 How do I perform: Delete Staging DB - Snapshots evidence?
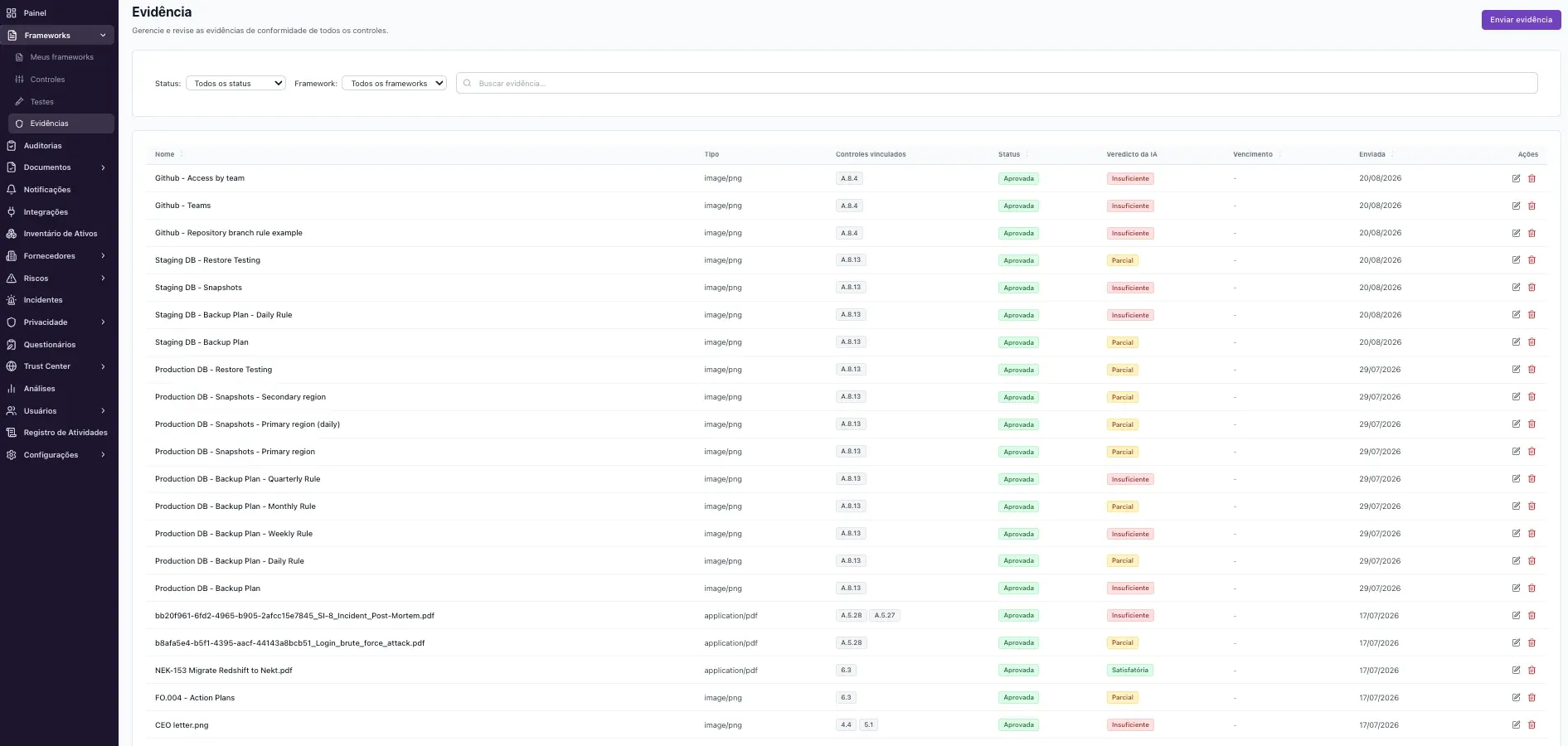(x=1532, y=288)
